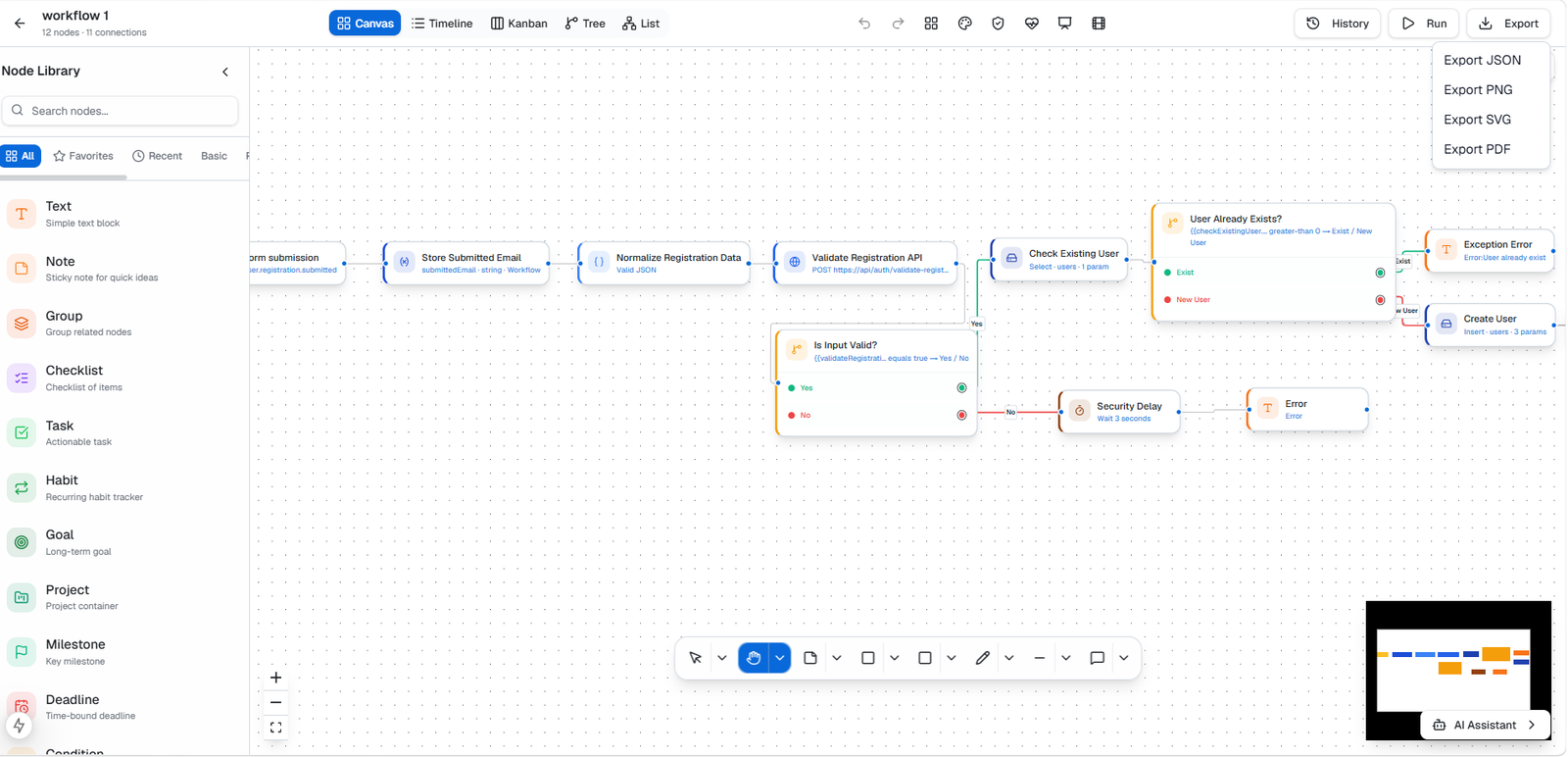Redo the last canvas action
Image resolution: width=1568 pixels, height=757 pixels.
[898, 24]
